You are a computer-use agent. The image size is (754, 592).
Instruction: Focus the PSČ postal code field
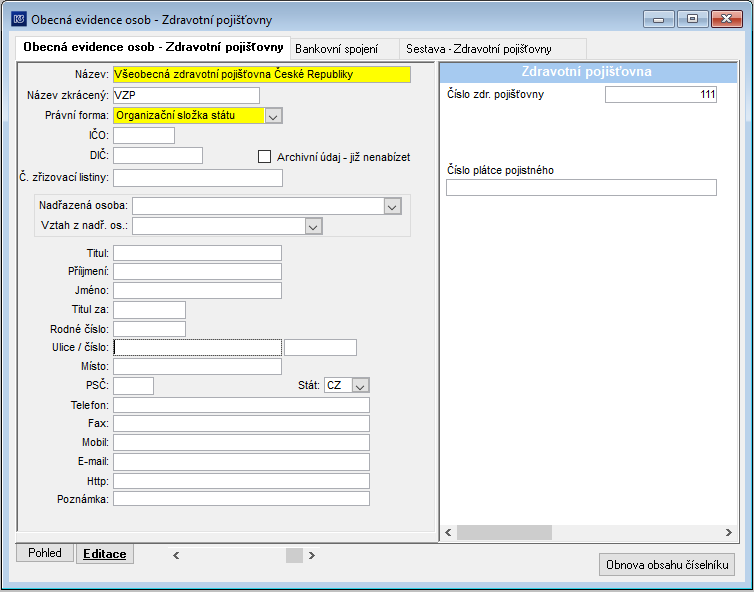(133, 386)
